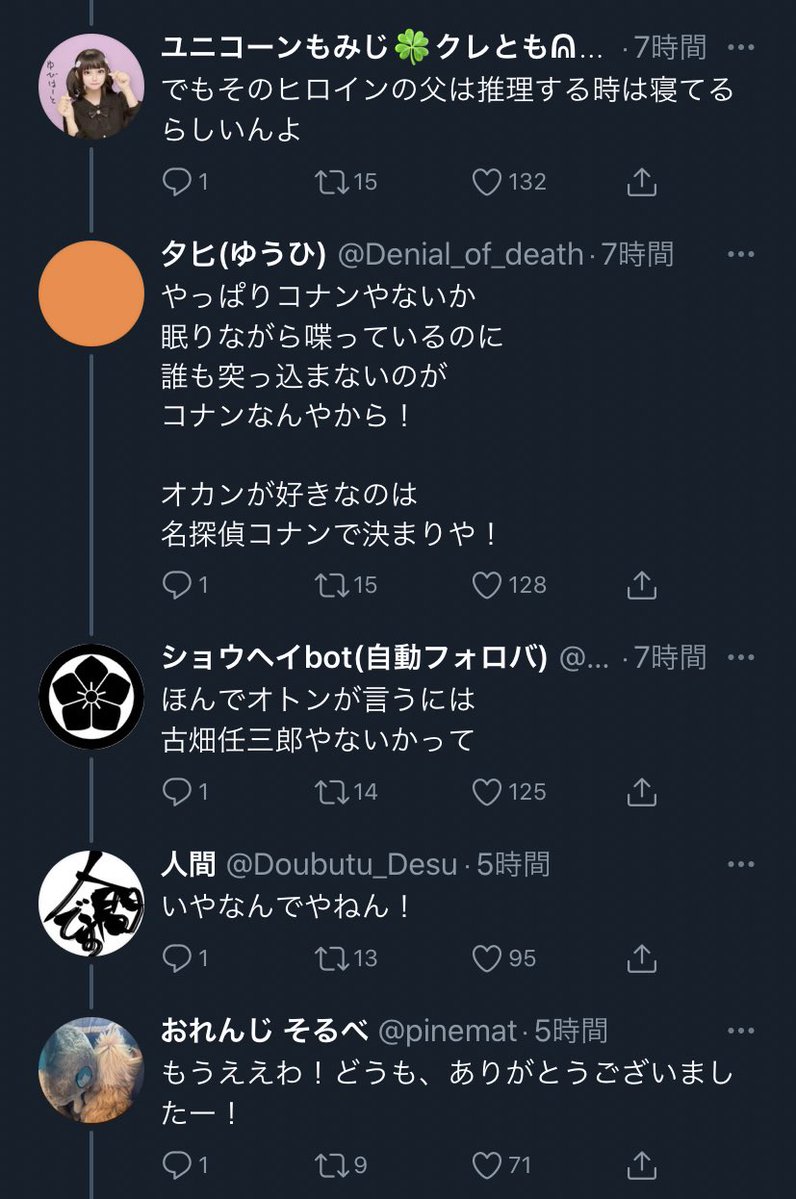Open more options for ユニコーンもみじ's tweet
Screen dimensions: 796x1199
tap(741, 47)
